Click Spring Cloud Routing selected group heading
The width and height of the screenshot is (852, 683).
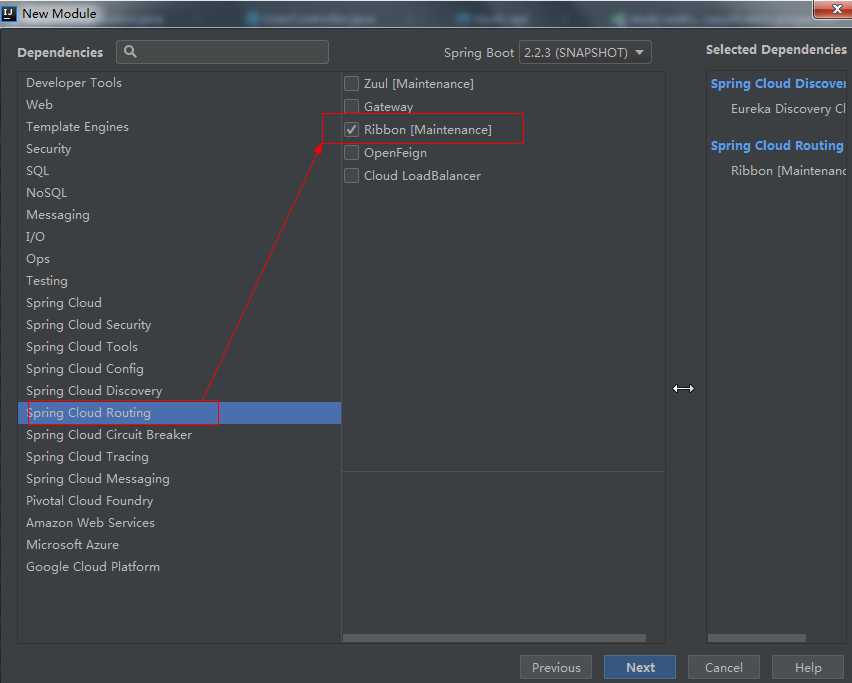(777, 146)
